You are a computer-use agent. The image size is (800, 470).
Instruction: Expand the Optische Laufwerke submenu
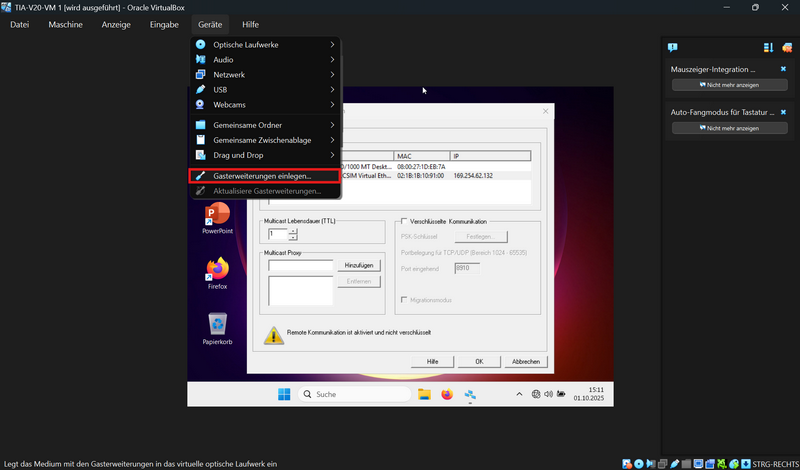tap(265, 45)
